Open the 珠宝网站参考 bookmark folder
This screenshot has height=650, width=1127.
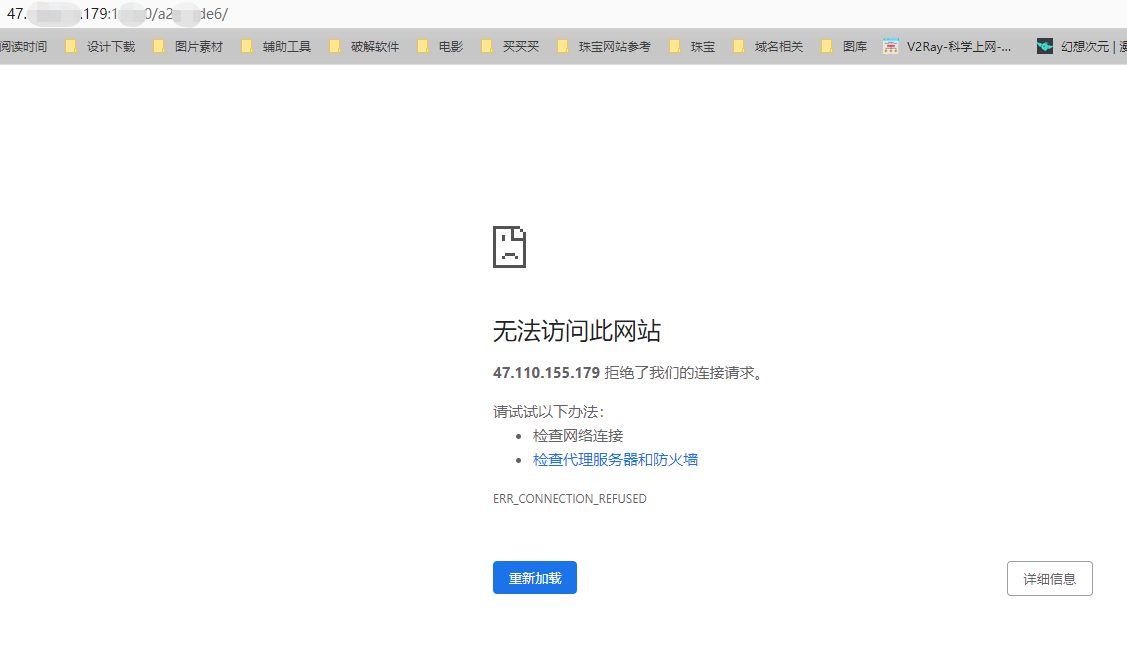604,47
